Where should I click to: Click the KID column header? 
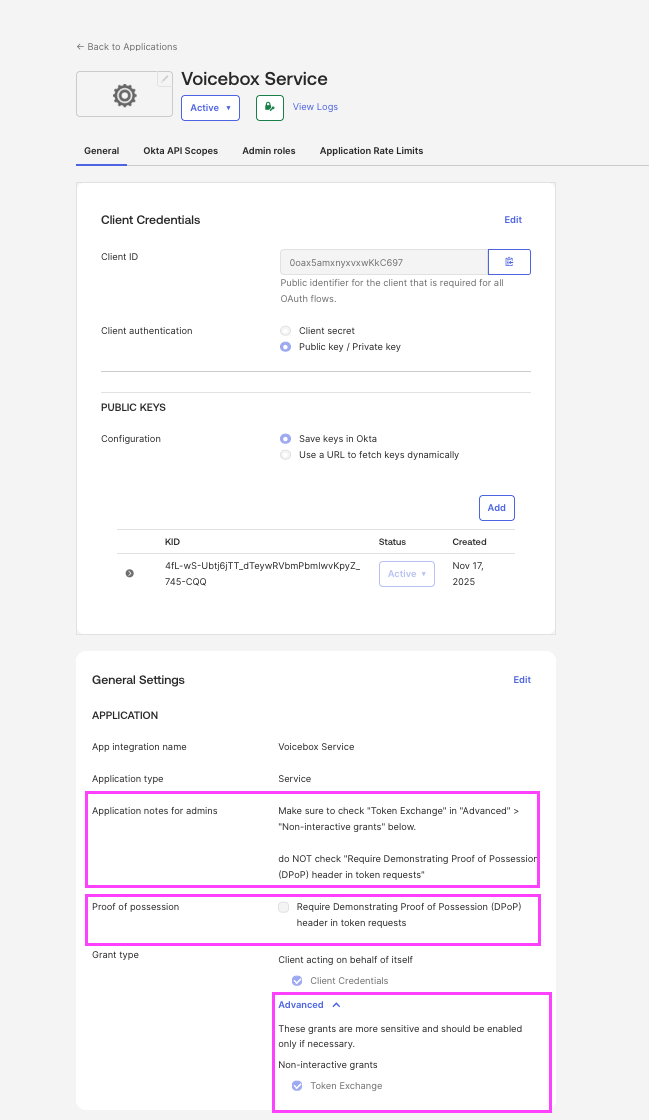click(x=172, y=542)
